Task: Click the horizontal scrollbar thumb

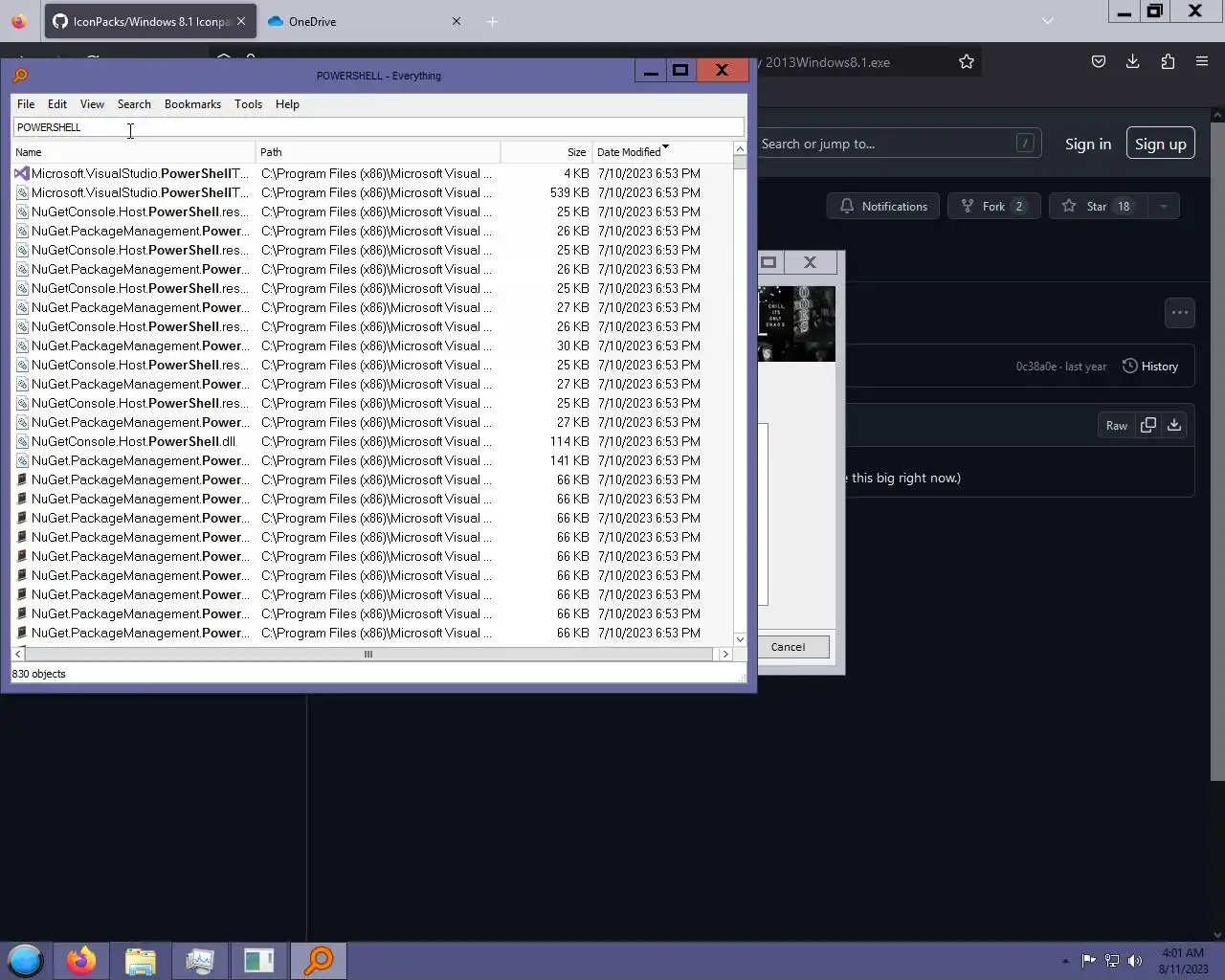Action: tap(368, 655)
